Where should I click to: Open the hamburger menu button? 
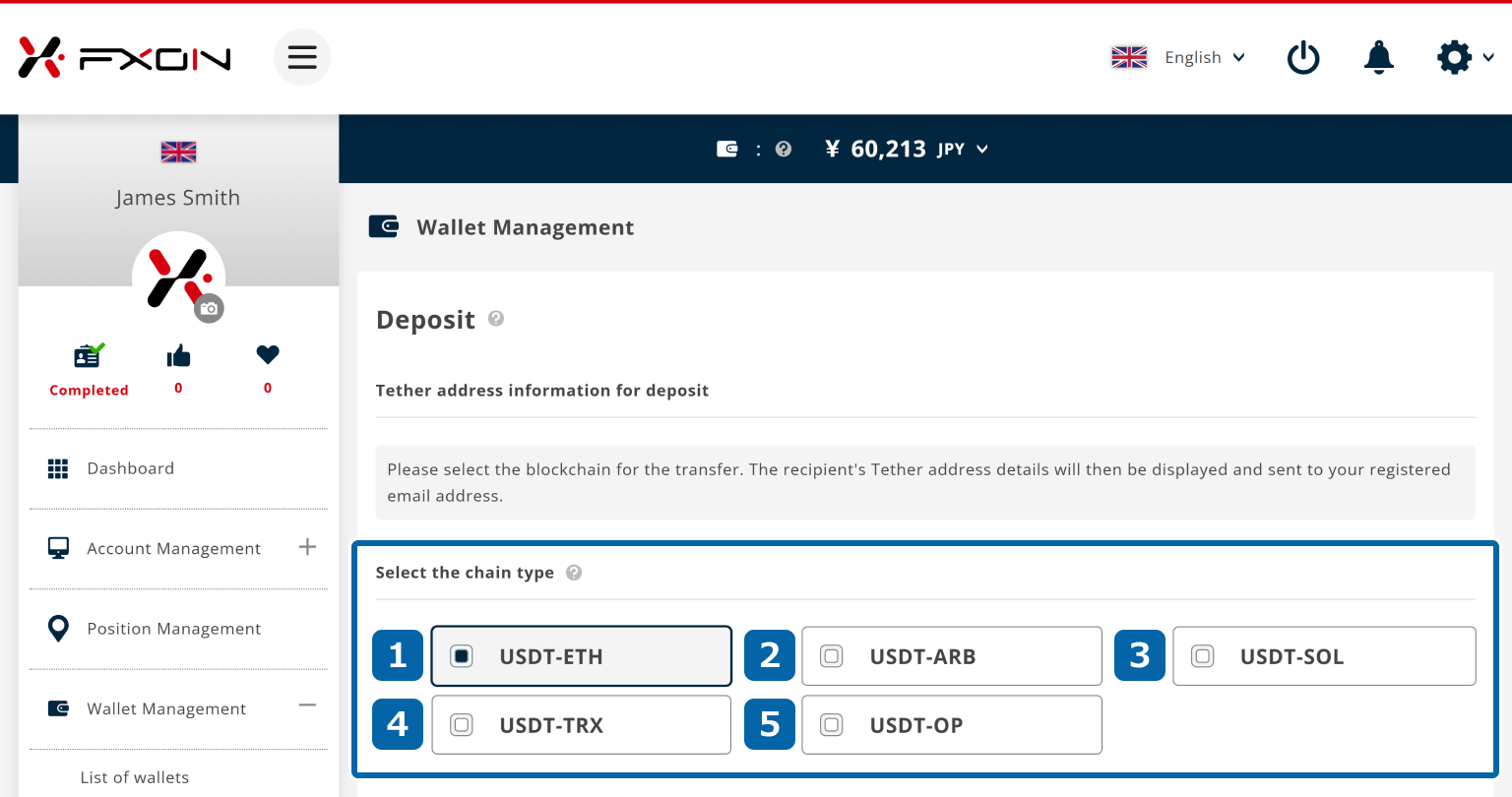[x=302, y=57]
